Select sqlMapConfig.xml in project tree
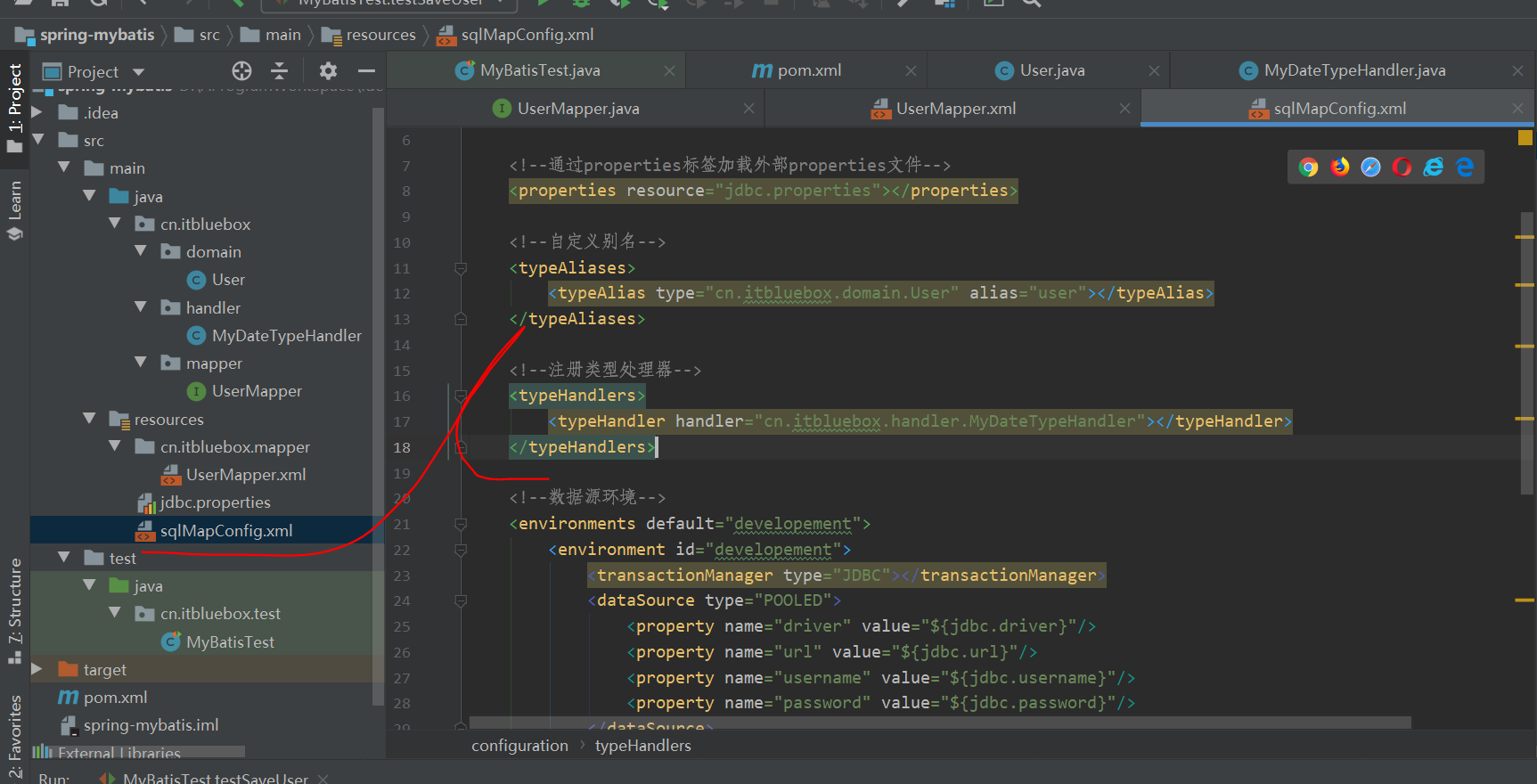The height and width of the screenshot is (784, 1537). click(x=214, y=531)
